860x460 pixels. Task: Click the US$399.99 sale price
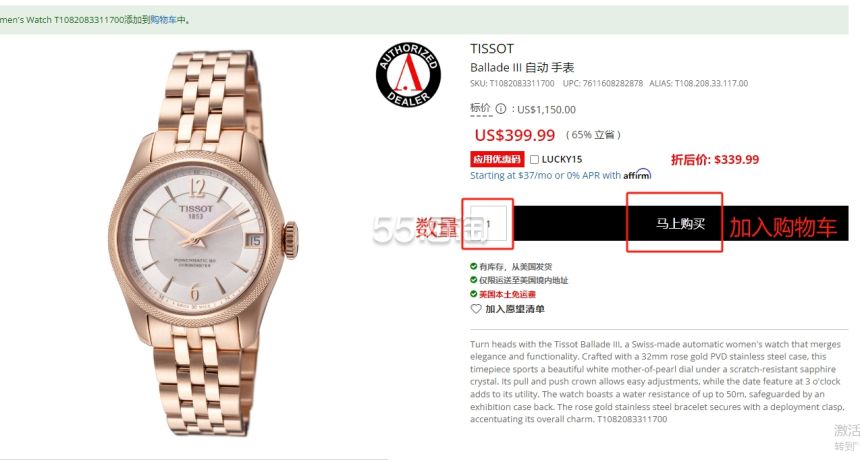[515, 135]
